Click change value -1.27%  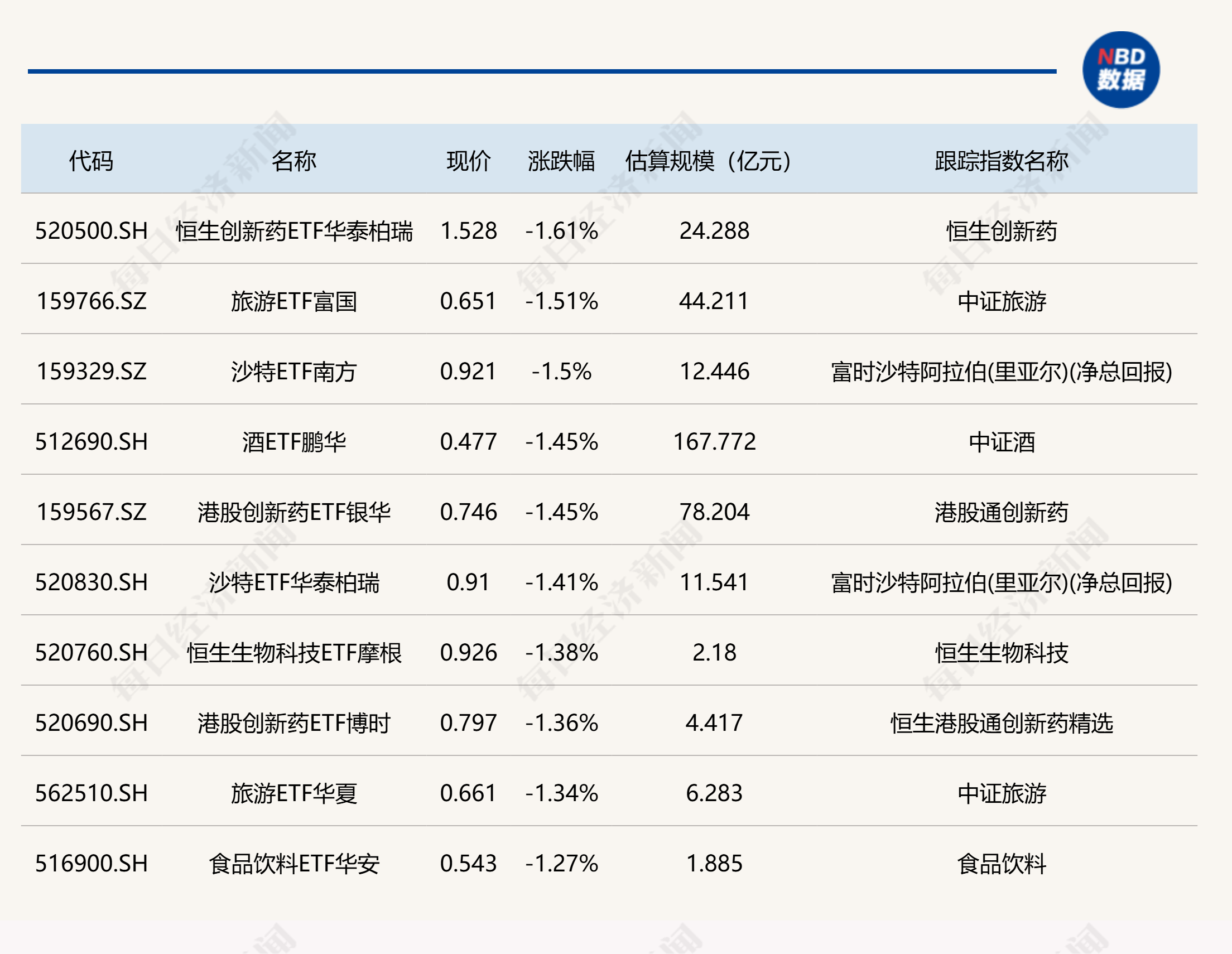(x=561, y=863)
